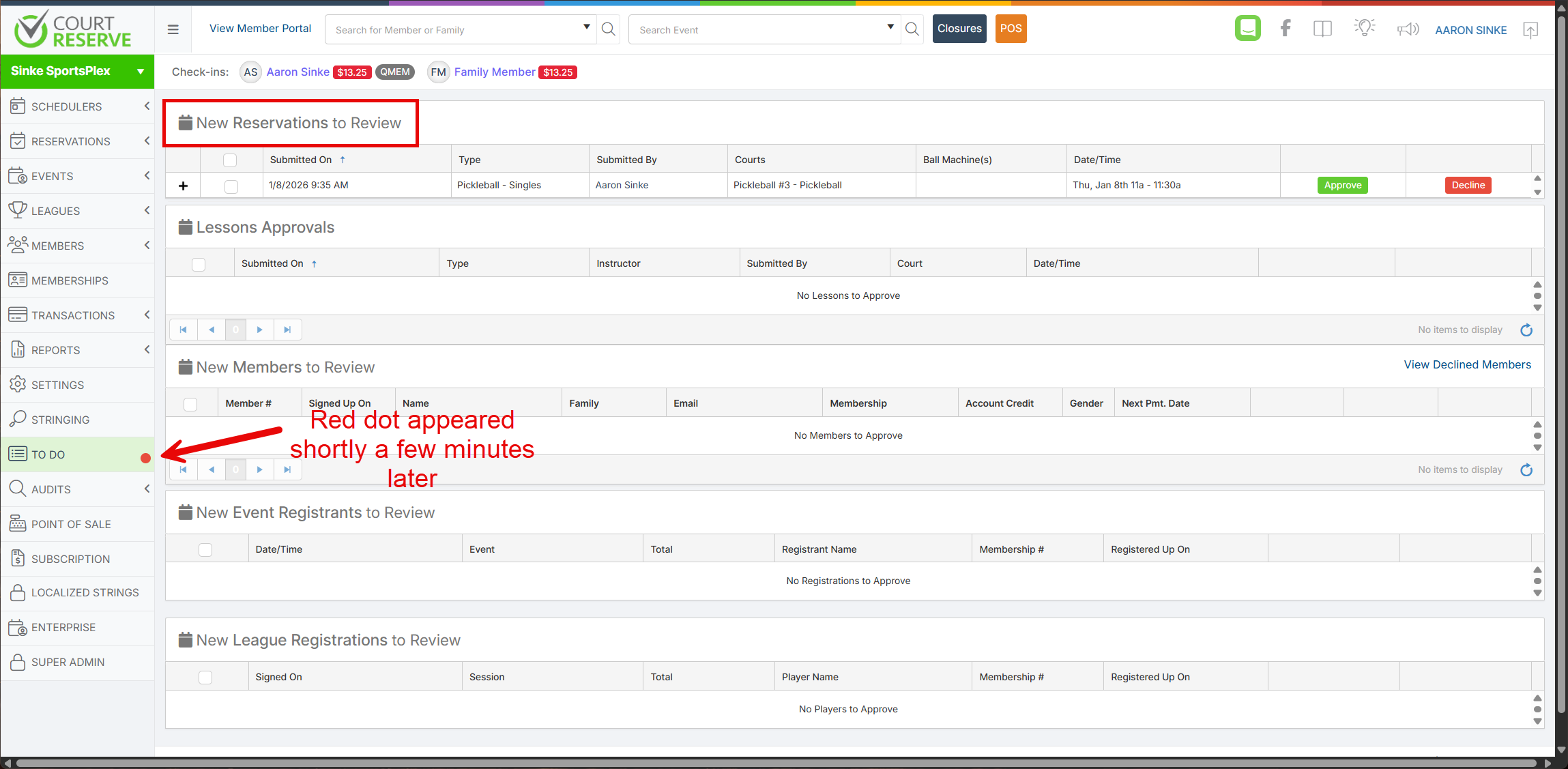This screenshot has height=769, width=1568.
Task: Open Search Event dropdown arrow
Action: (x=890, y=27)
